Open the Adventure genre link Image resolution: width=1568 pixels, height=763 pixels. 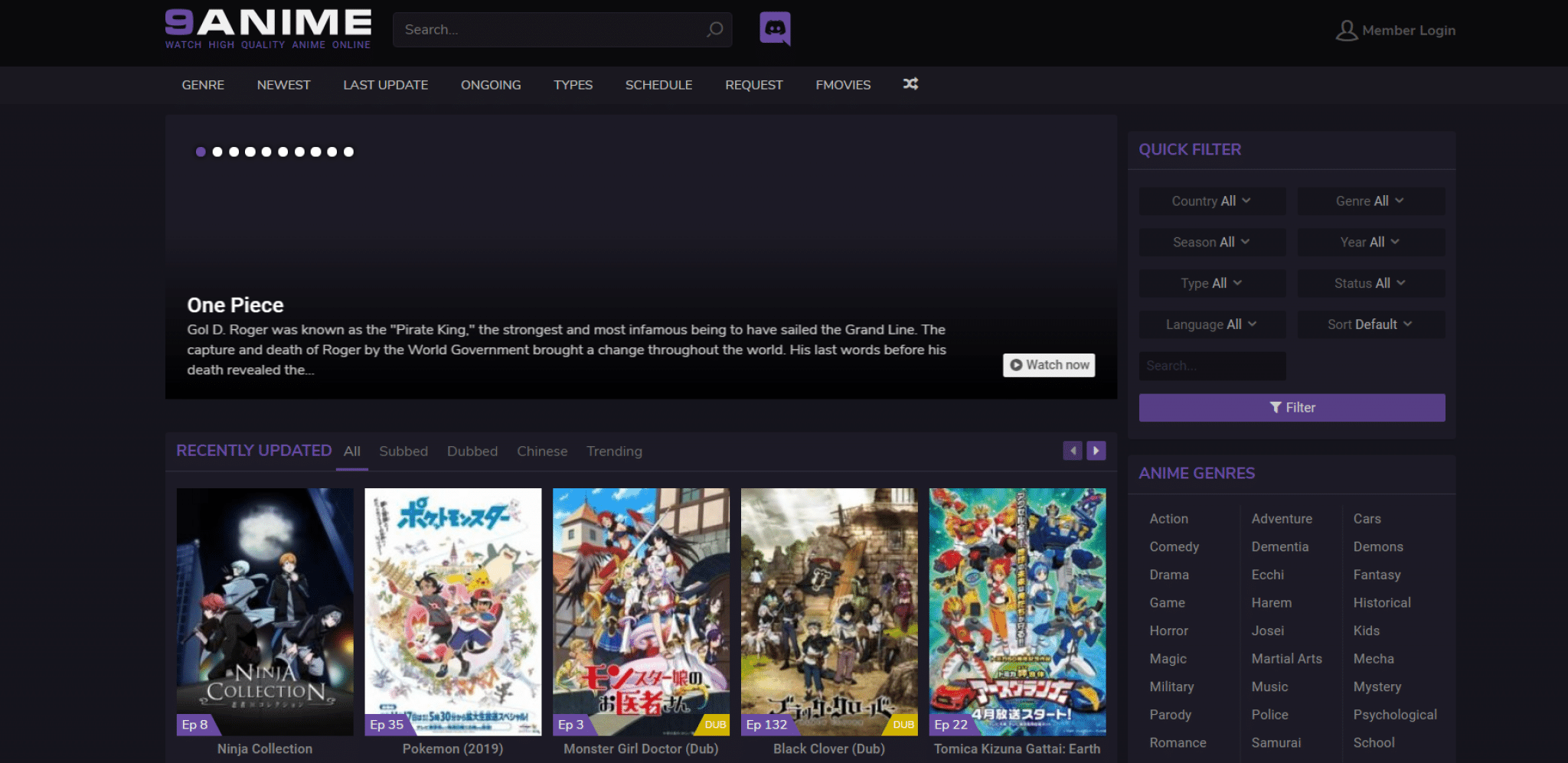coord(1282,519)
